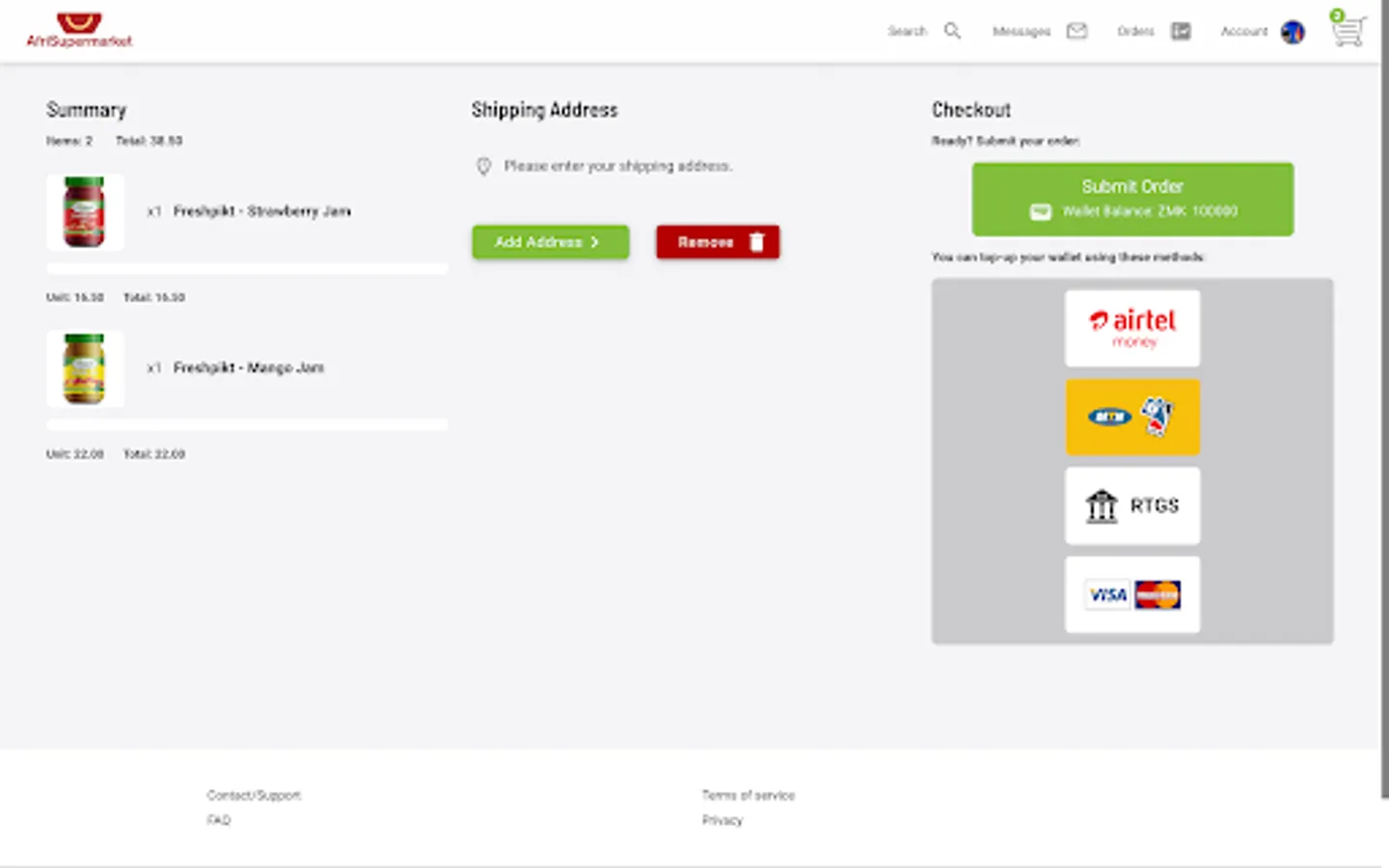Click the Mango Jam Total 22.00 text
The image size is (1389, 868).
(154, 453)
